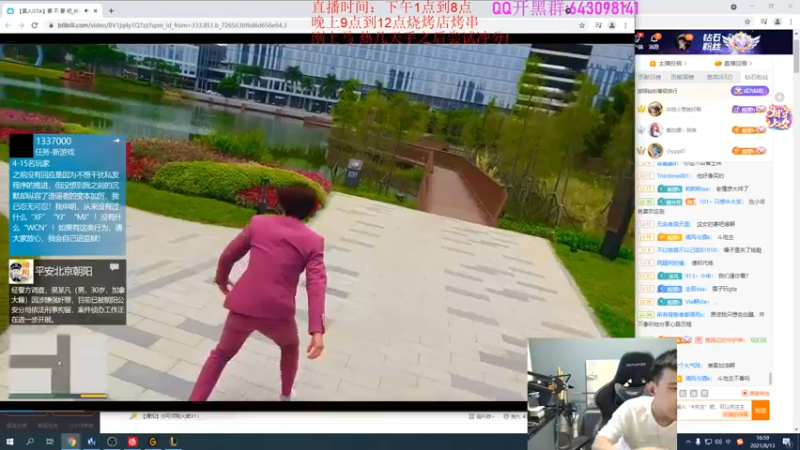Toggle the 屏蔽特效 effects option
800x450 pixels.
pos(755,393)
